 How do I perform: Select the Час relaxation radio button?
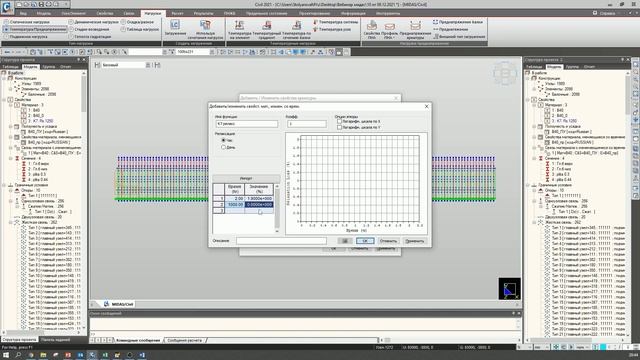(223, 140)
